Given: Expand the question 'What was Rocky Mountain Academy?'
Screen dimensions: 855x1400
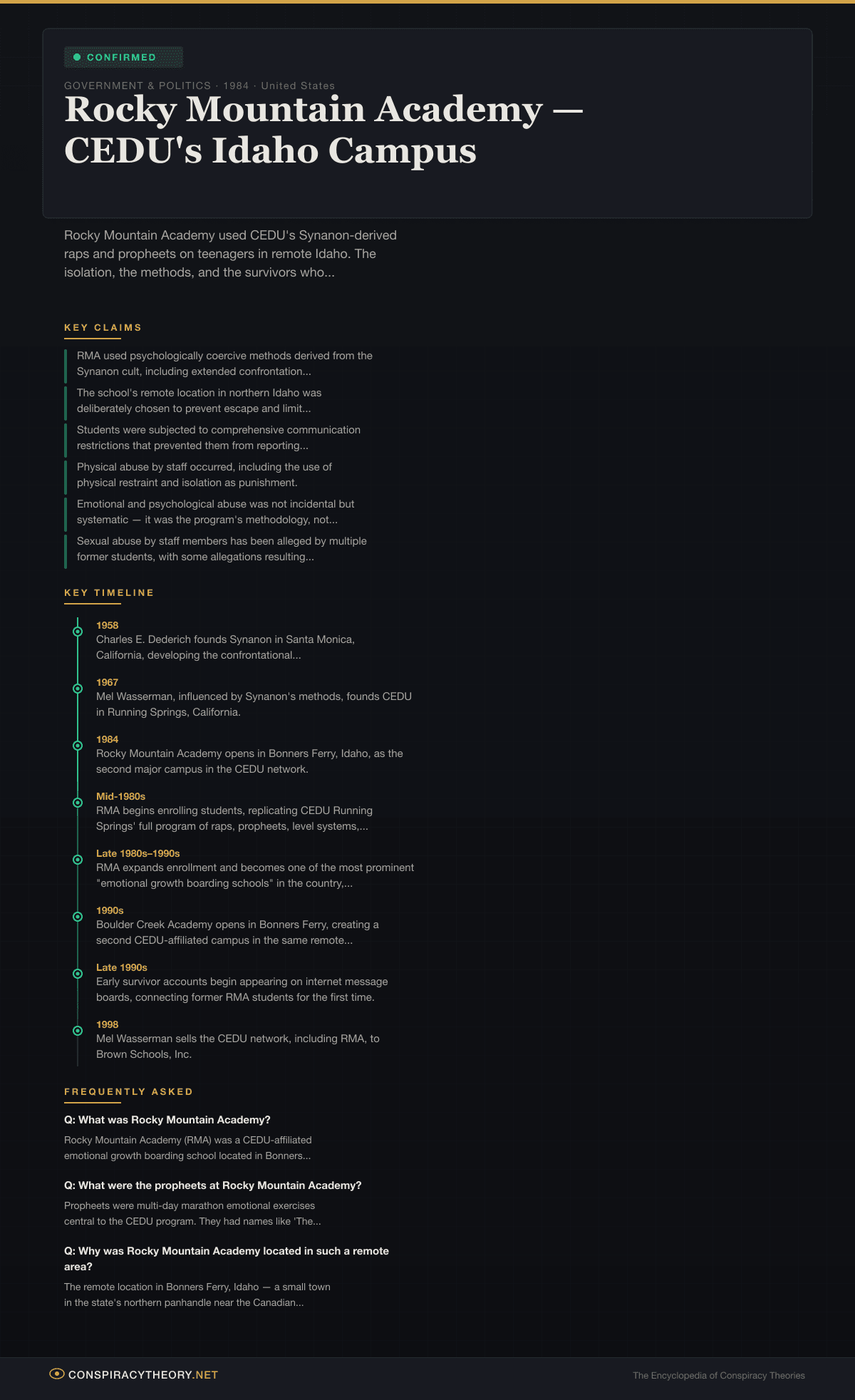Looking at the screenshot, I should [167, 1120].
